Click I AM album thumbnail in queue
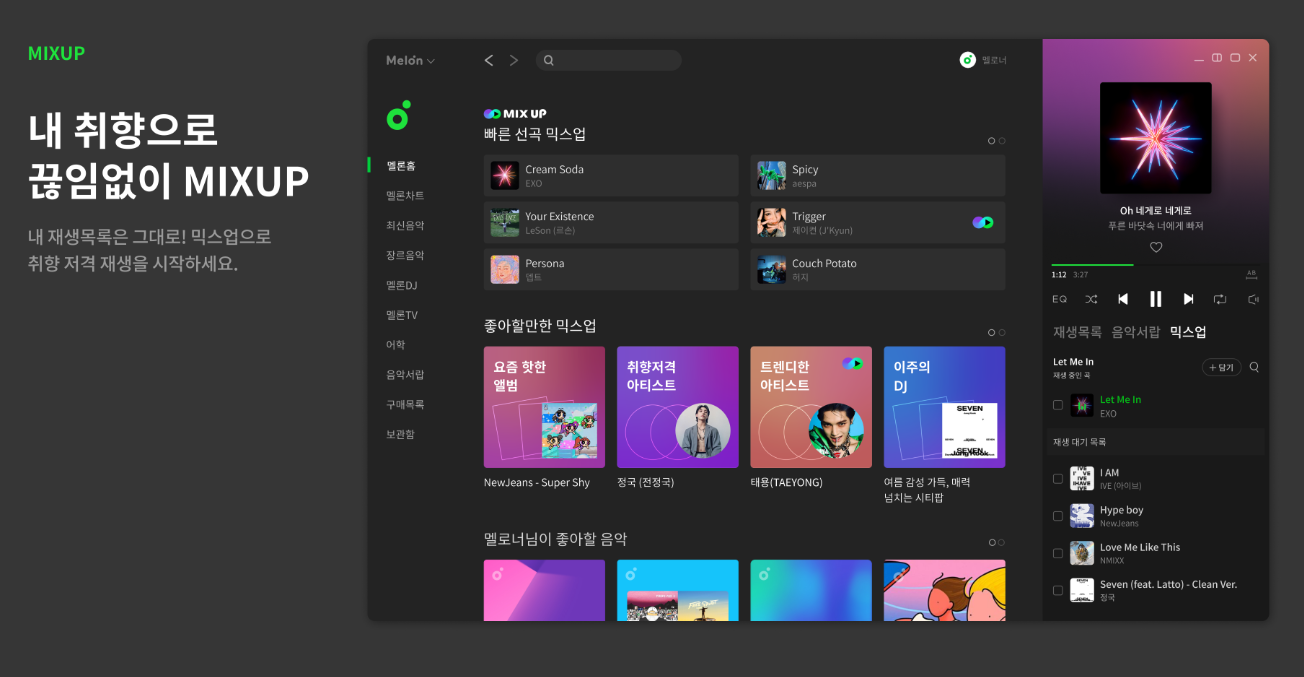Screen dimensions: 1304x677 [1082, 478]
